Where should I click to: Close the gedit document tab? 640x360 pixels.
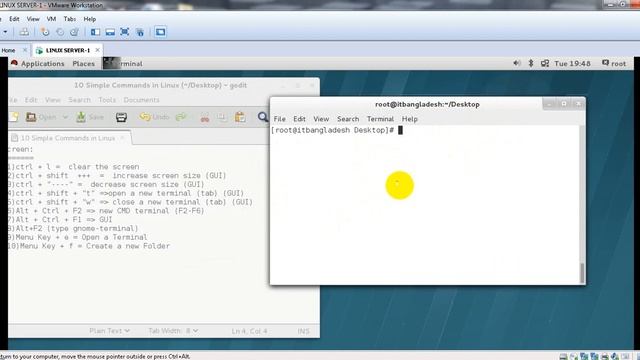coord(122,138)
